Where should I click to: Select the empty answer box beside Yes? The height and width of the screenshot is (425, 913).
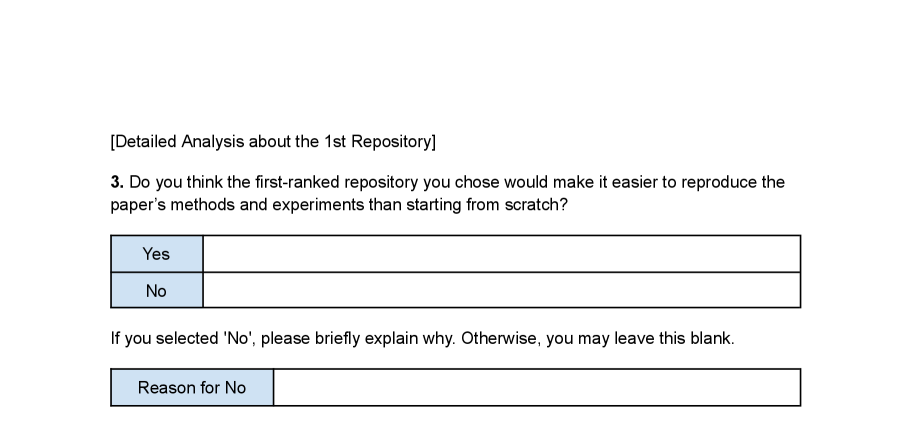coord(501,254)
